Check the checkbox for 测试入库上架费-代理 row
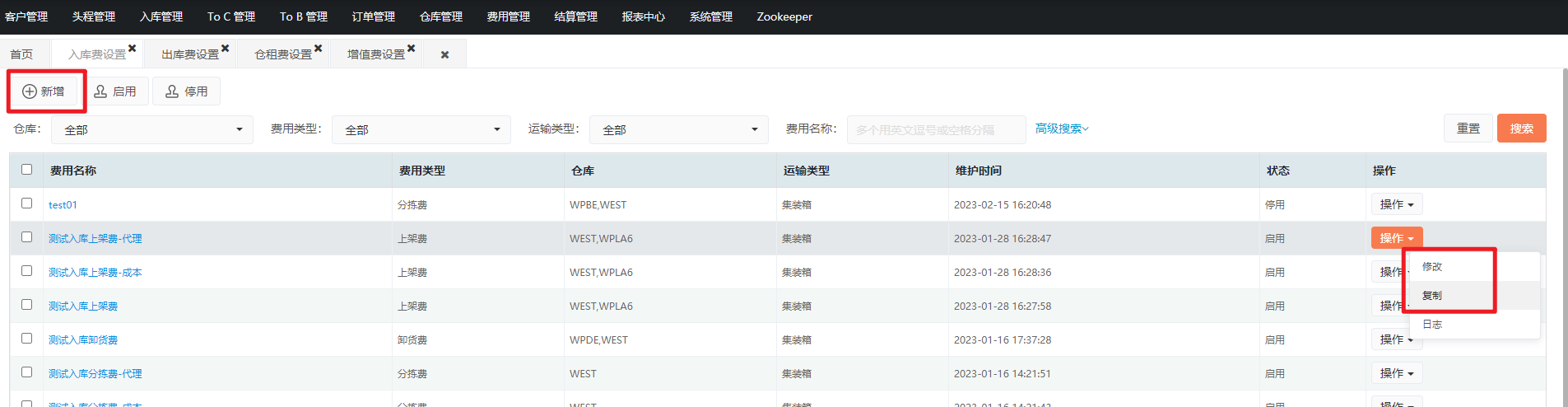The width and height of the screenshot is (1568, 407). click(26, 236)
